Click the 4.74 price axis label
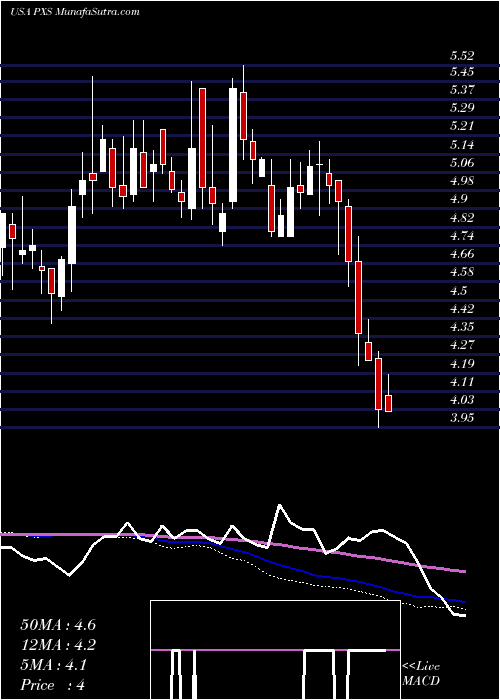The width and height of the screenshot is (500, 700). point(462,236)
